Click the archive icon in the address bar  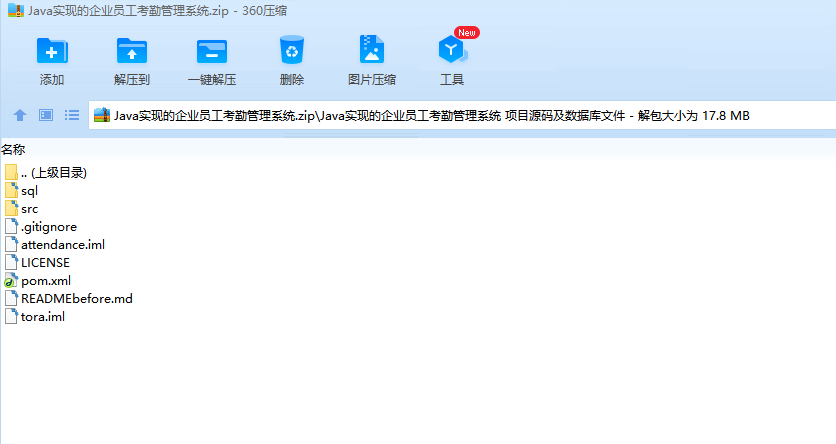(102, 115)
